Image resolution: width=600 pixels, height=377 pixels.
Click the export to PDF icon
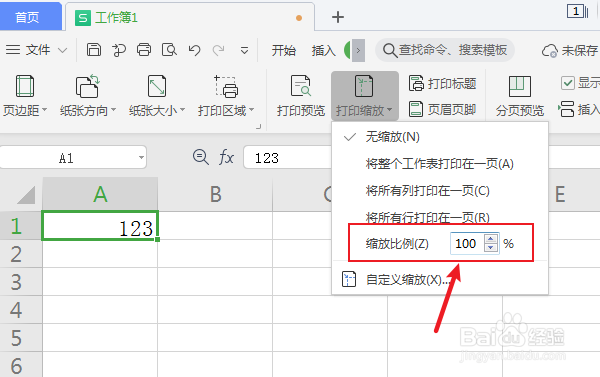click(119, 50)
